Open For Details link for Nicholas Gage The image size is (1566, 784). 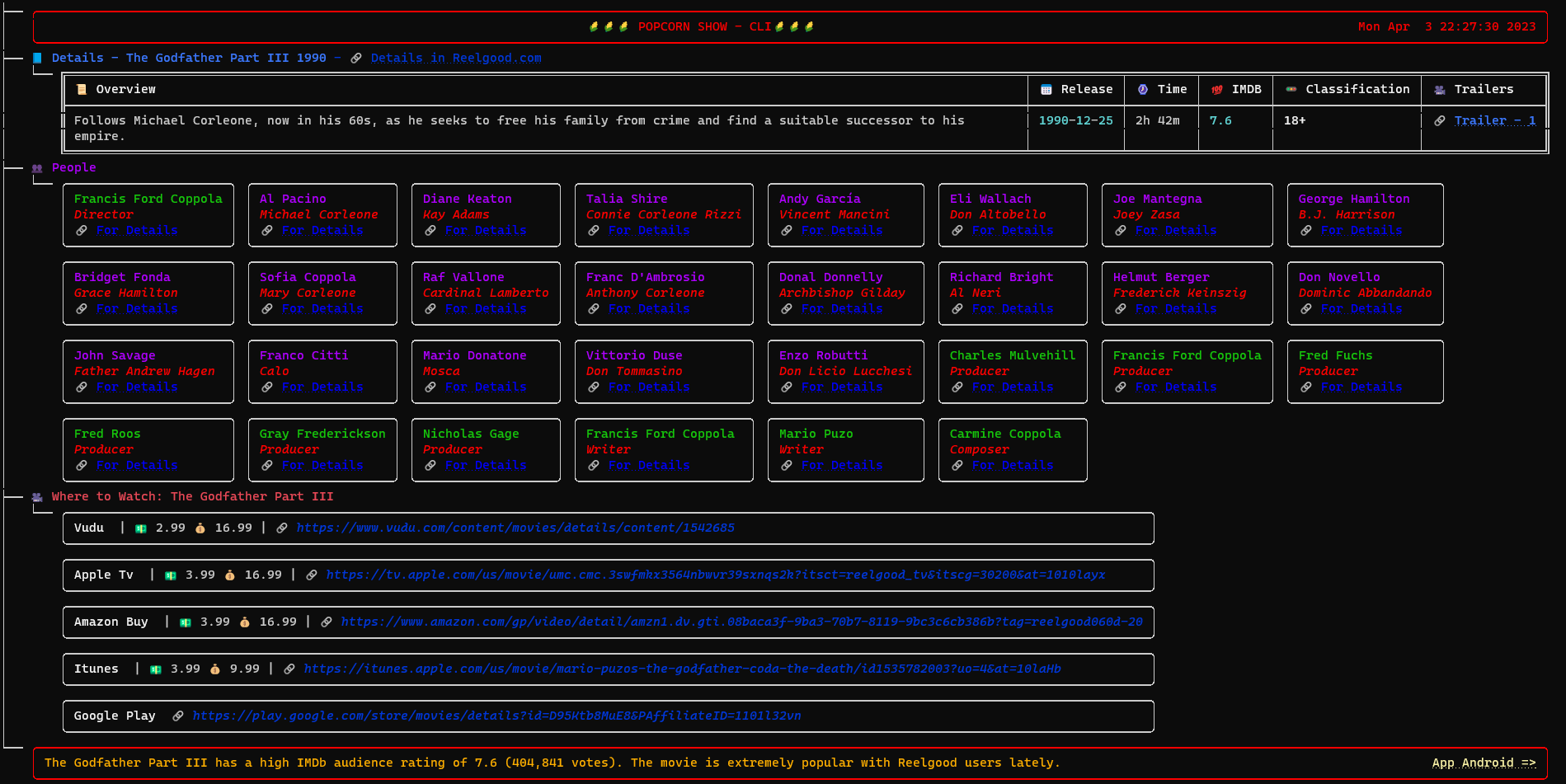486,466
